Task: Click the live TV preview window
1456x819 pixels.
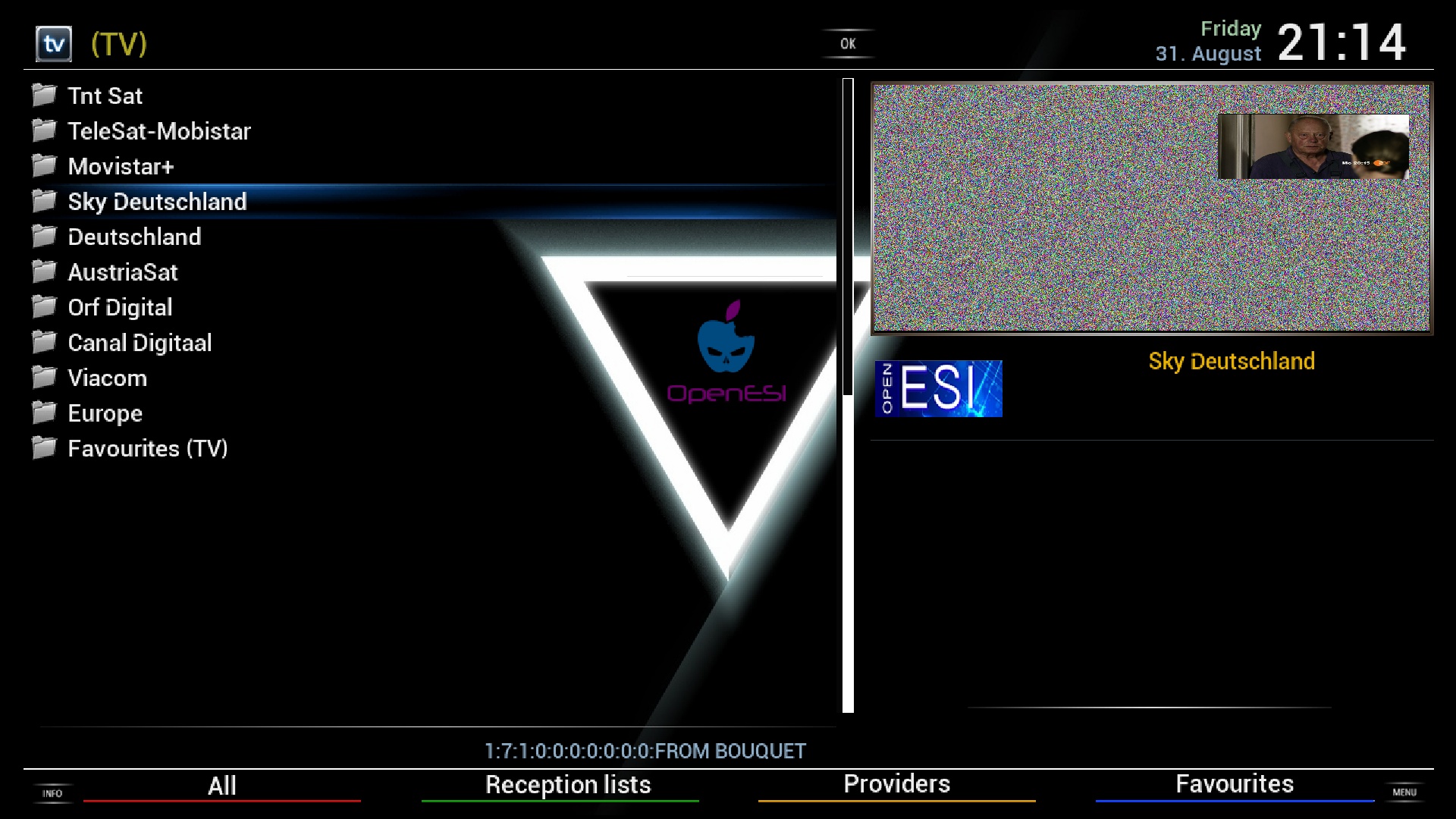Action: click(x=1152, y=208)
